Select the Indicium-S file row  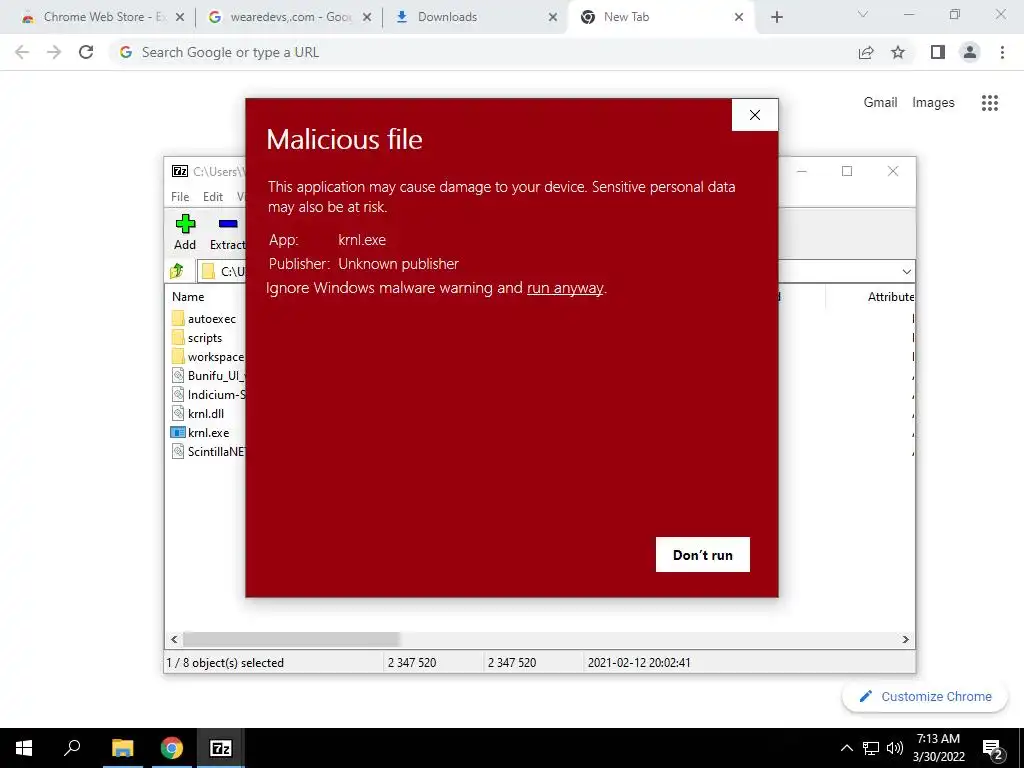click(208, 394)
